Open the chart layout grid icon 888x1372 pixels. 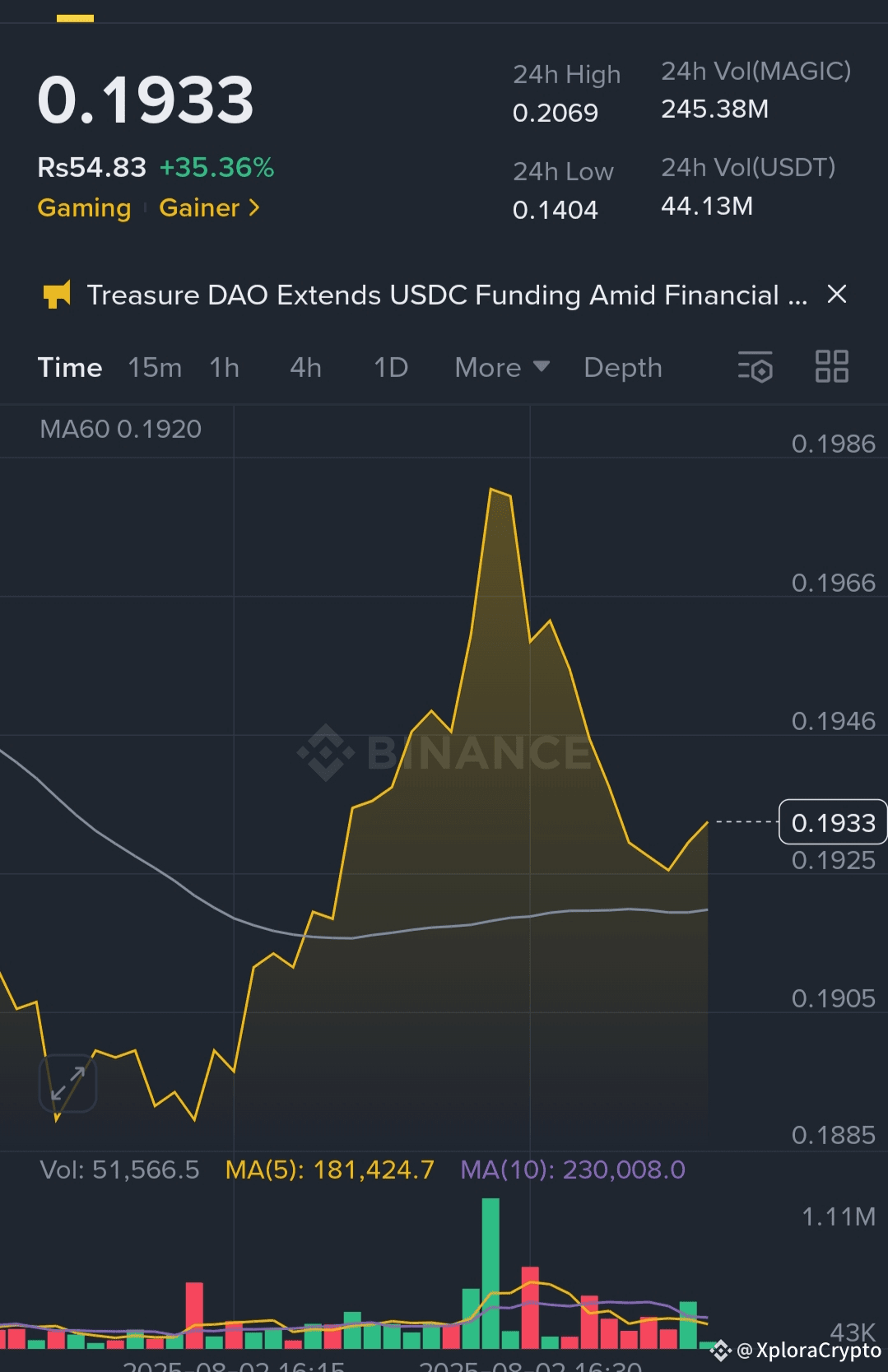[831, 366]
